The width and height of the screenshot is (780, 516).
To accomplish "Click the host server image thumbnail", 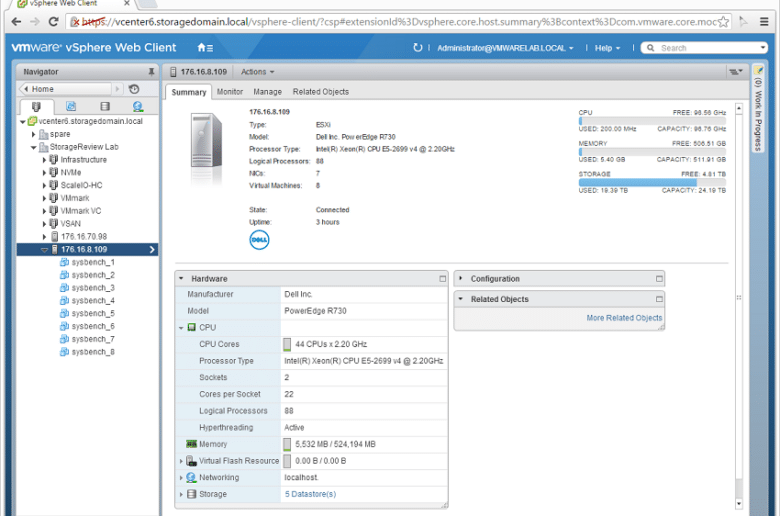I will pos(206,142).
